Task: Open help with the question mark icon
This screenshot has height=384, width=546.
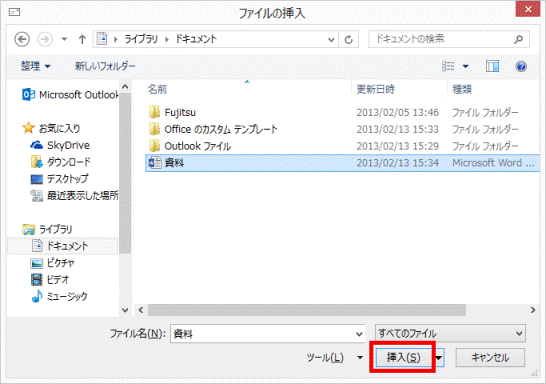Action: [x=521, y=66]
